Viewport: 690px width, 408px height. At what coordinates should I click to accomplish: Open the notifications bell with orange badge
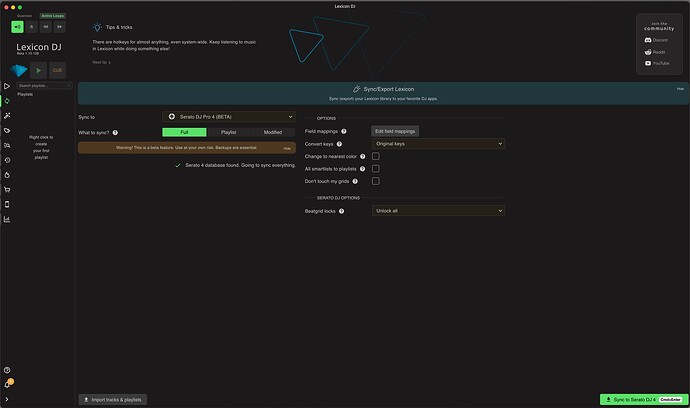click(x=7, y=384)
